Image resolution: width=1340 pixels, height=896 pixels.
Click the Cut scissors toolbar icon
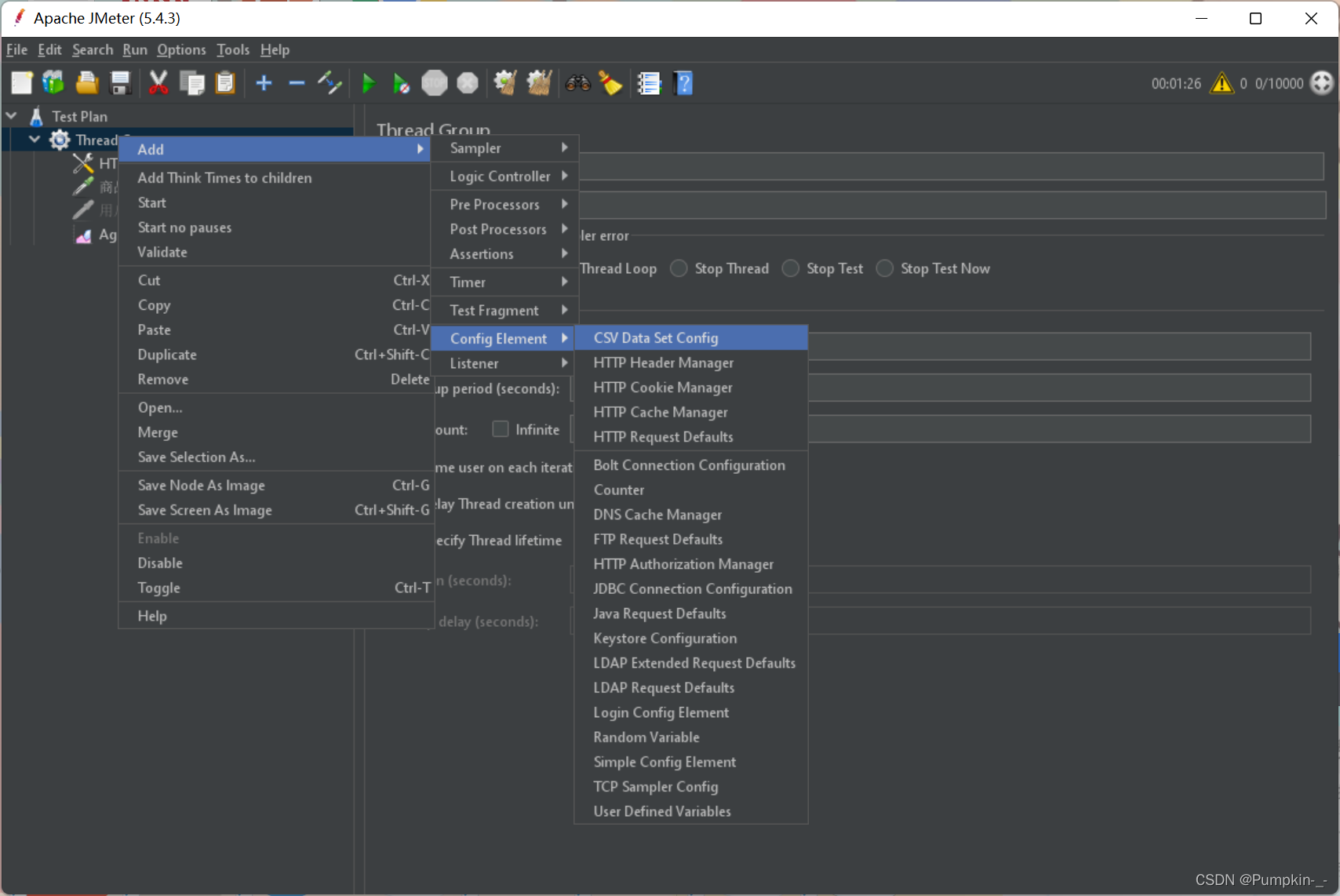pyautogui.click(x=158, y=82)
